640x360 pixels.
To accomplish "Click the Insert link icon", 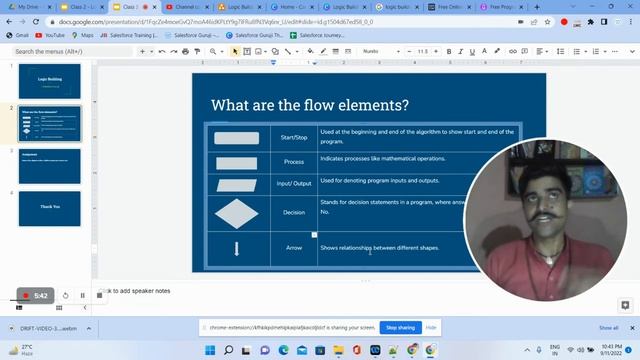I will pyautogui.click(x=513, y=51).
